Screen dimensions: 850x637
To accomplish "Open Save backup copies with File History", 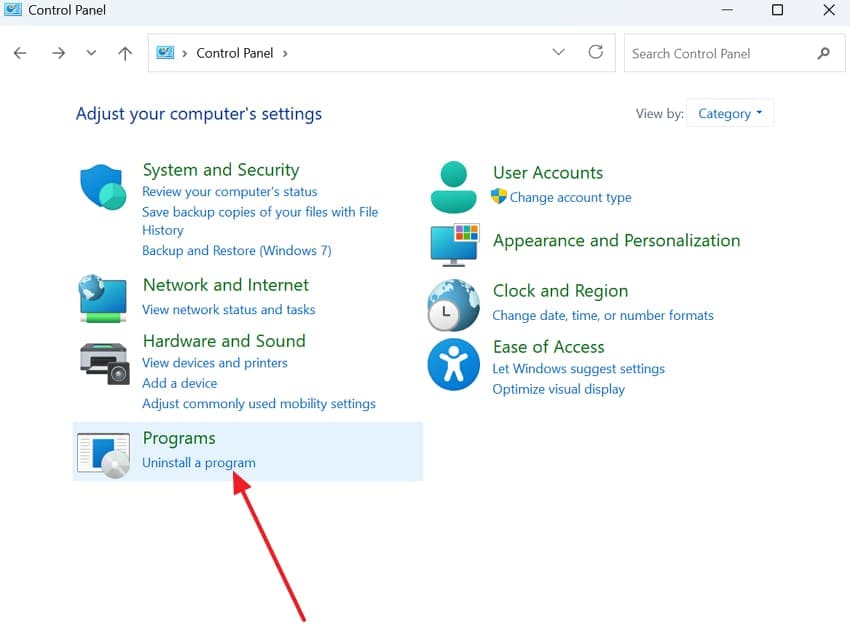I will tap(260, 221).
